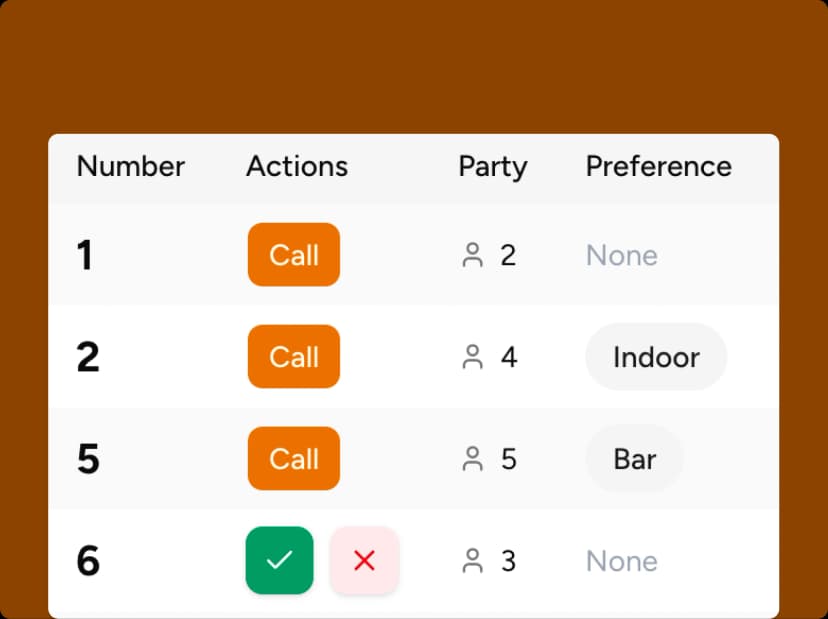Click the Preference column header
The height and width of the screenshot is (619, 828).
coord(658,166)
